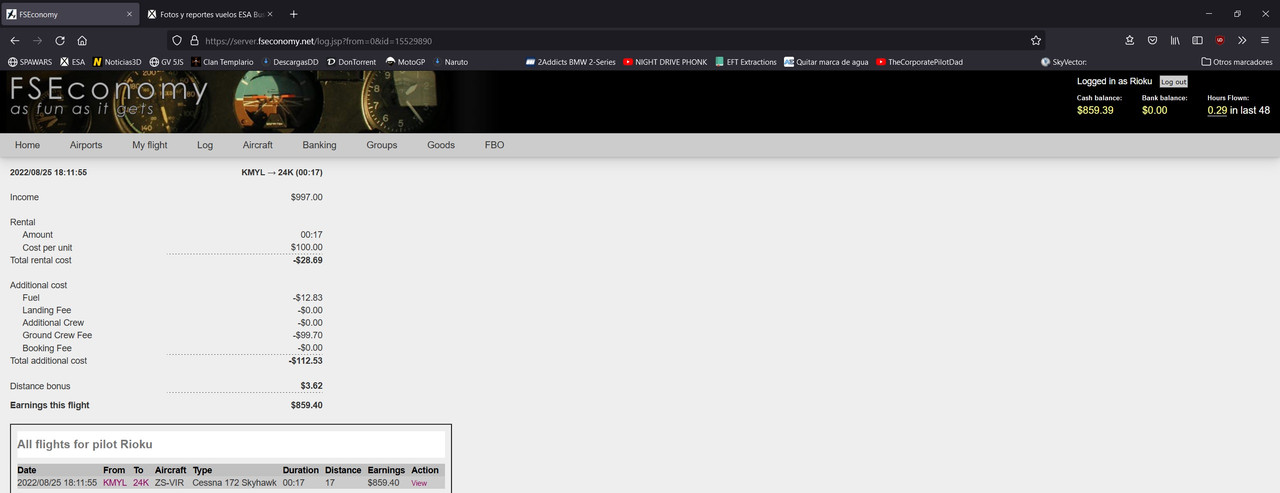This screenshot has height=493, width=1280.
Task: Click the 0.29 hours flown value
Action: click(x=1217, y=110)
